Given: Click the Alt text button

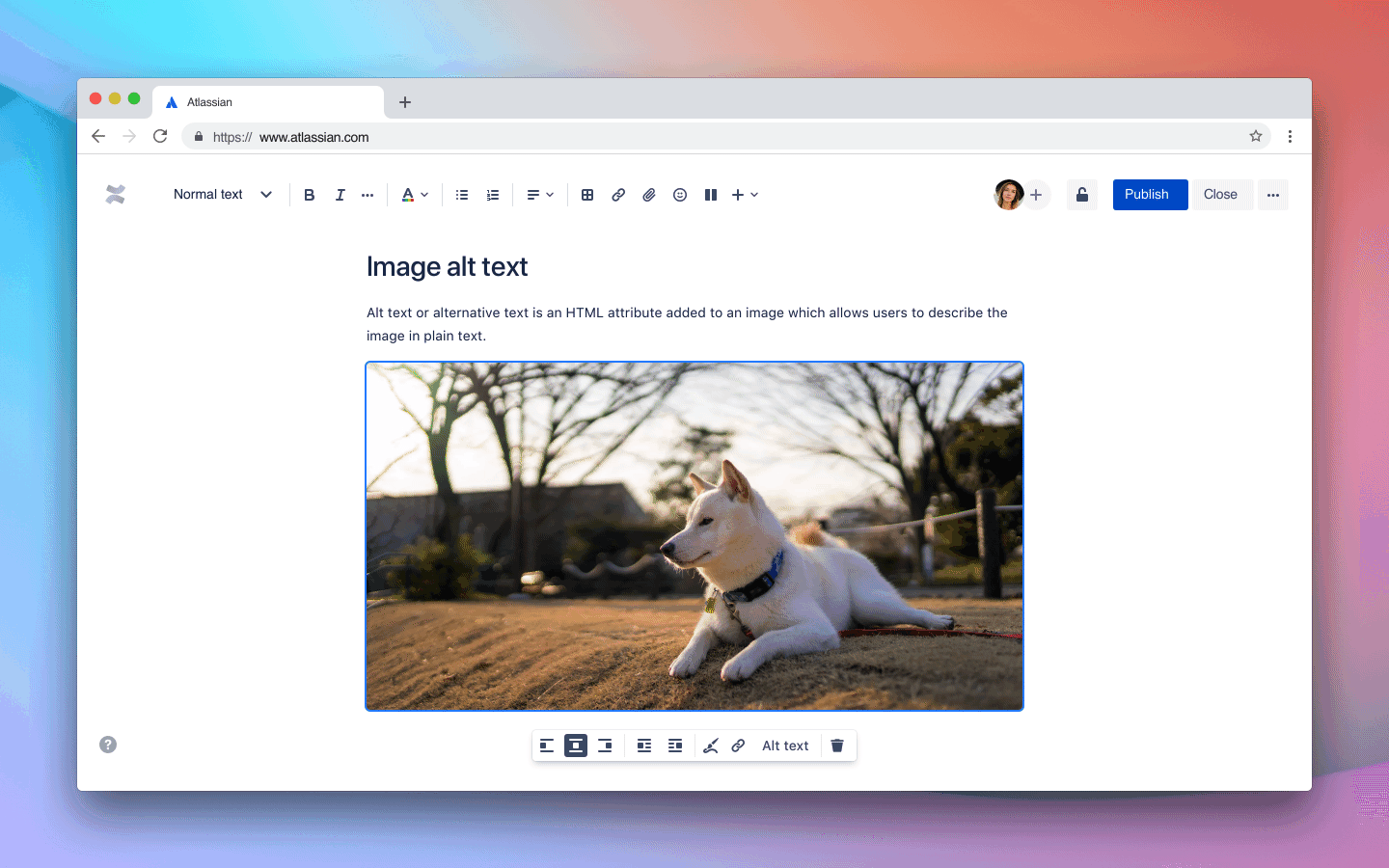Looking at the screenshot, I should coord(785,746).
